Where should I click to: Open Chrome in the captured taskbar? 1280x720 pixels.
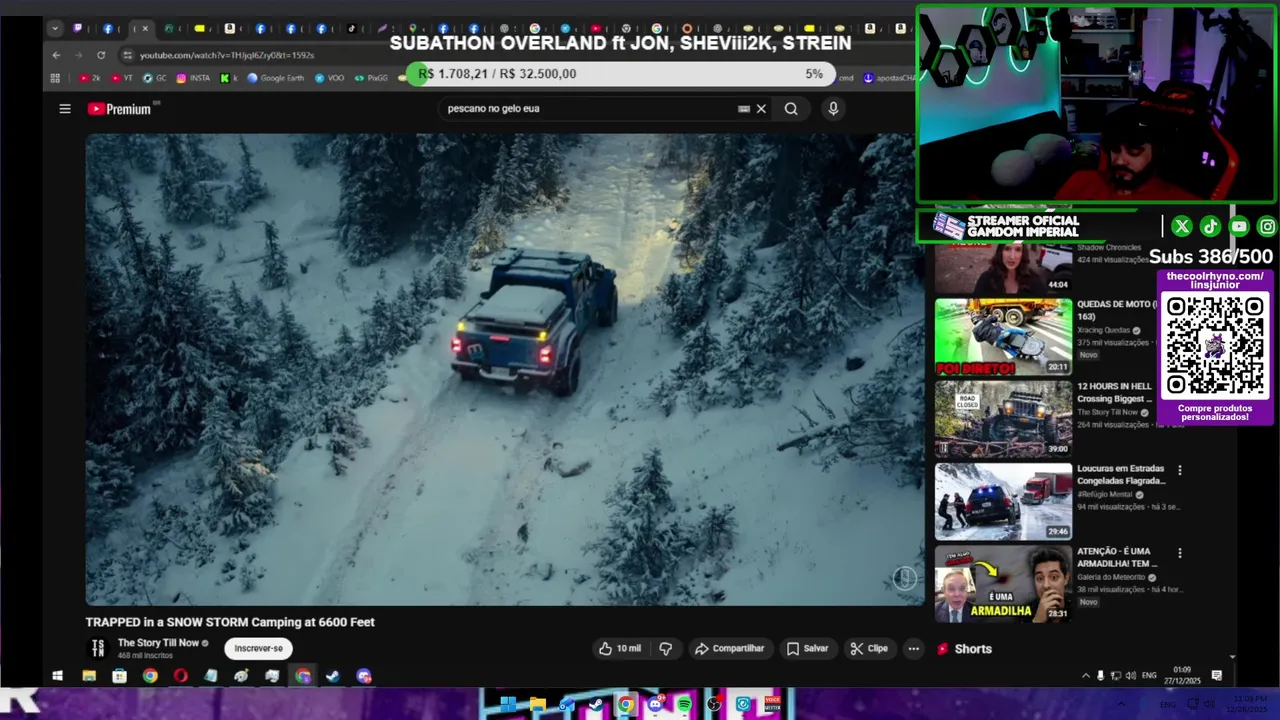click(x=150, y=676)
